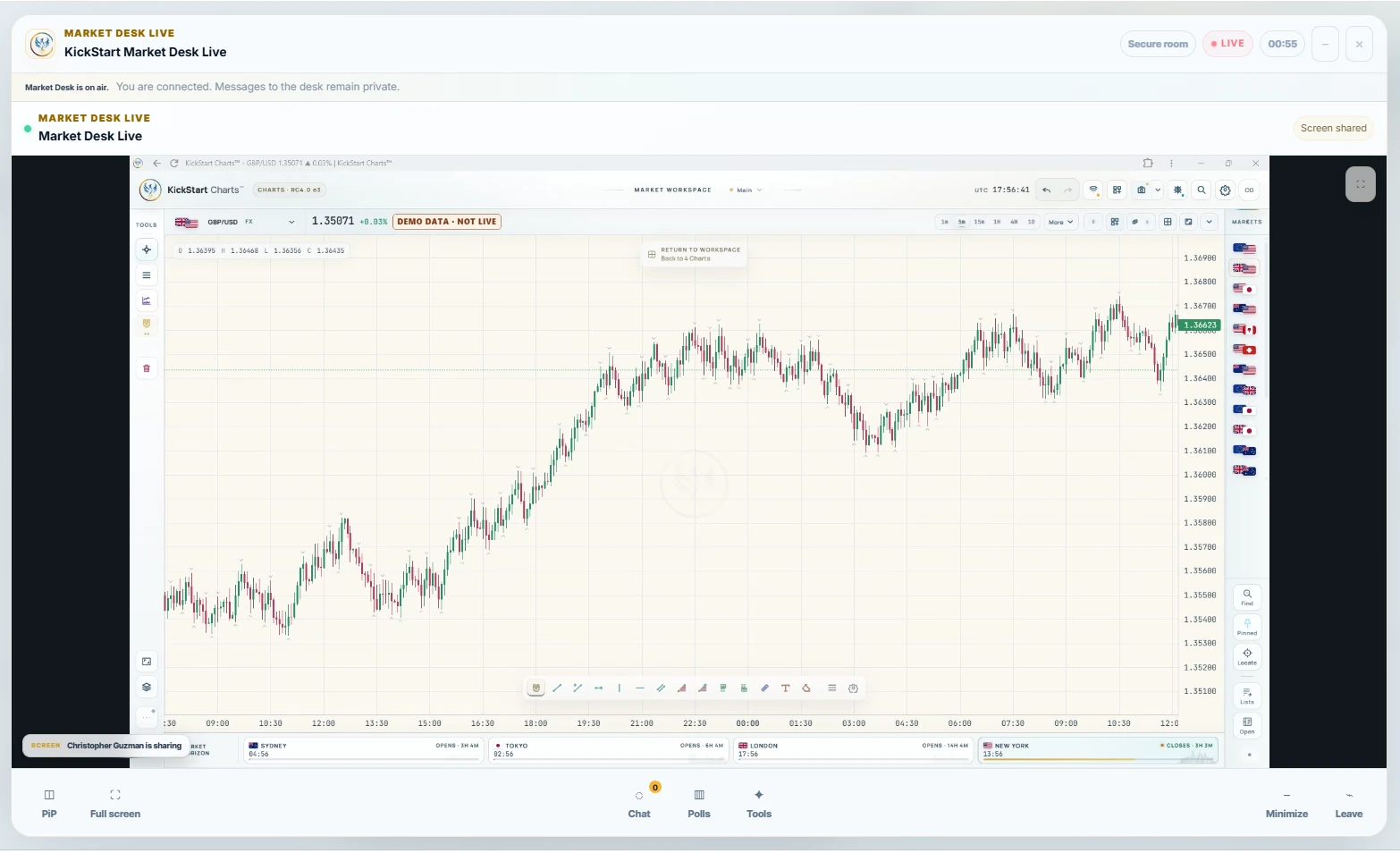
Task: Click the undo arrow in top bar
Action: 1046,190
